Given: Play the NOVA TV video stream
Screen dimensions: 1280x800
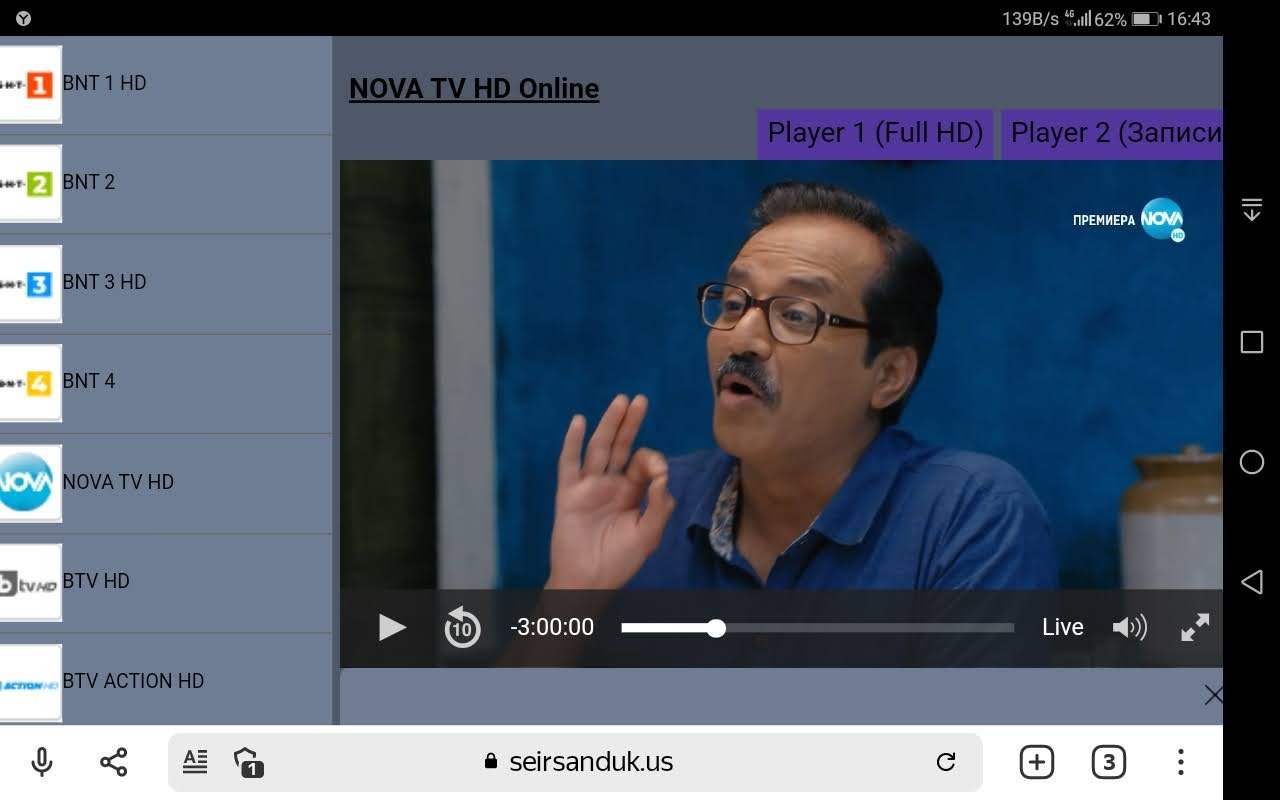Looking at the screenshot, I should pos(392,627).
